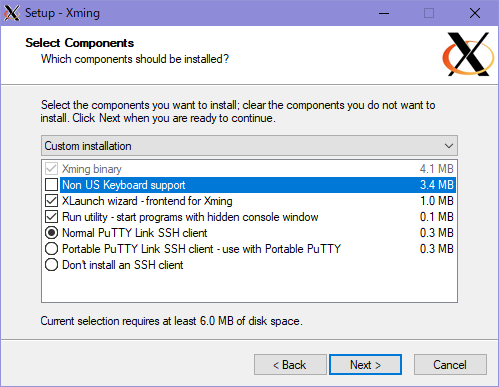Go Back to previous setup page
Viewport: 499px width, 387px height.
290,365
